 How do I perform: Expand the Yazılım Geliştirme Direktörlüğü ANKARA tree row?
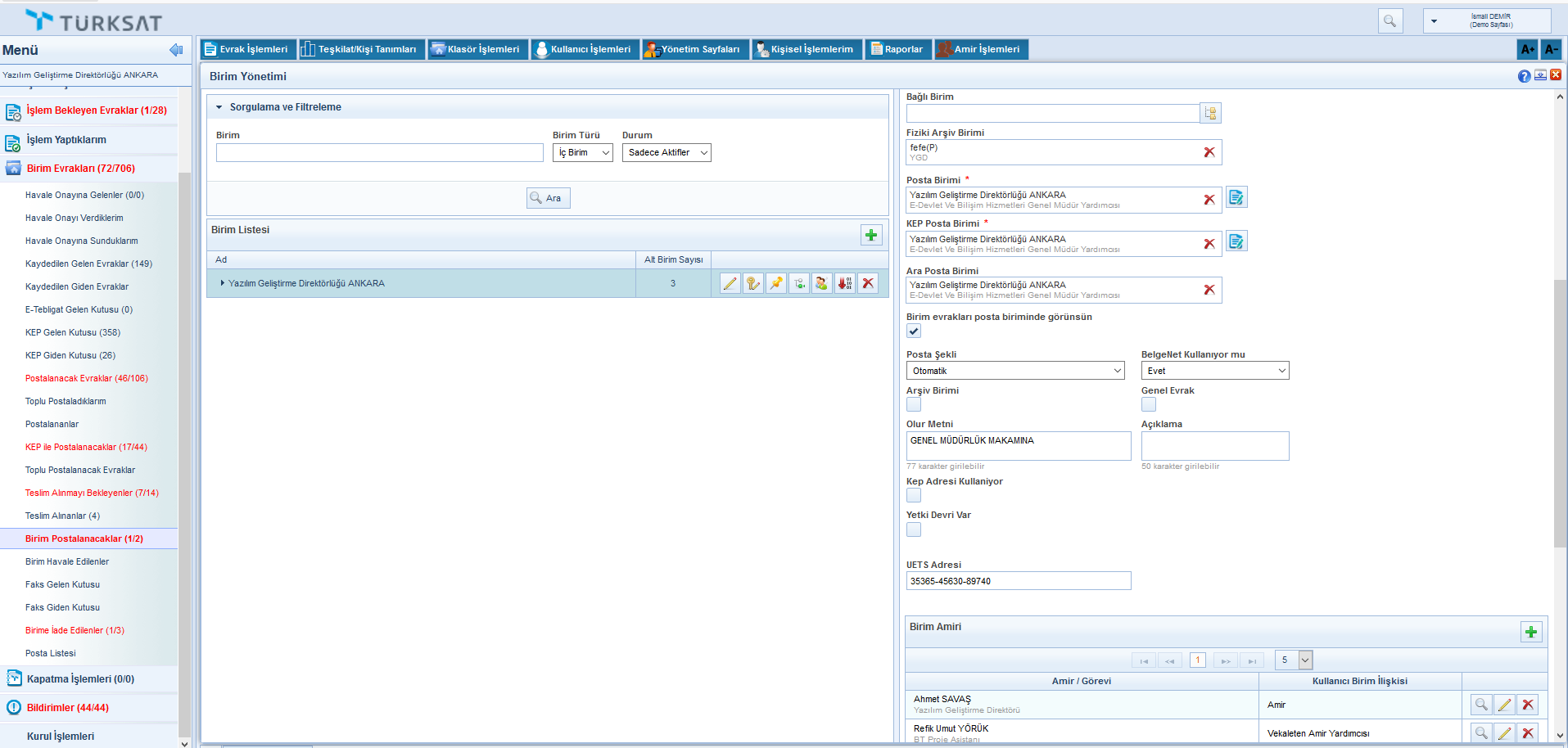(x=222, y=283)
